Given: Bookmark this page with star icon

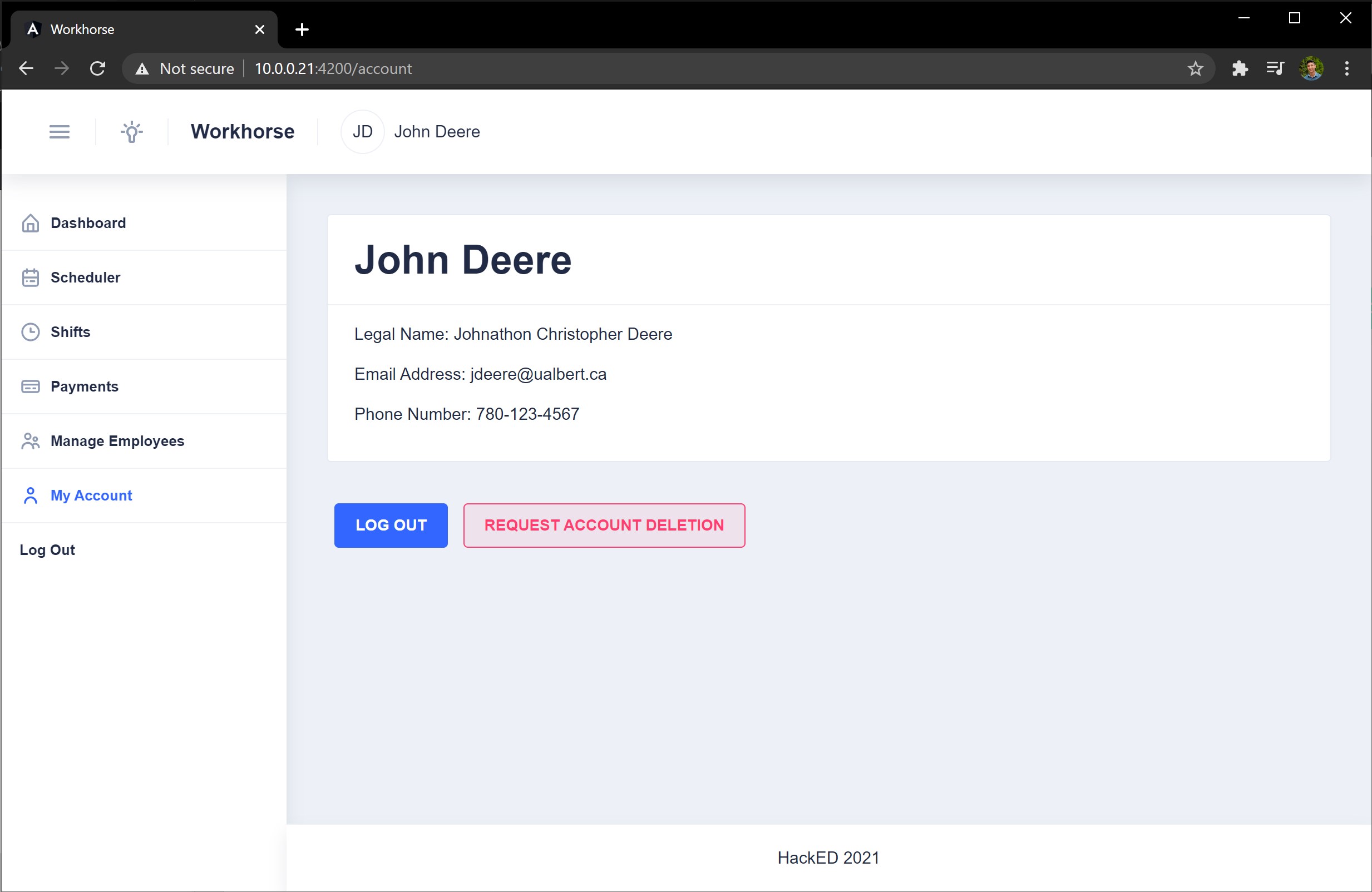Looking at the screenshot, I should click(x=1195, y=68).
